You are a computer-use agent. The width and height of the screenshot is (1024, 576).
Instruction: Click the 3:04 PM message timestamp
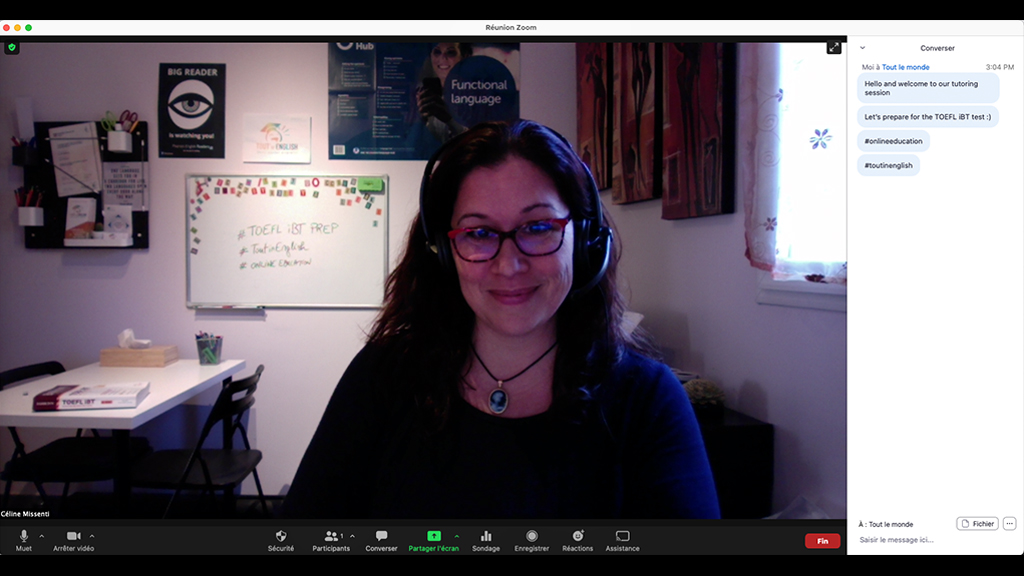[x=1000, y=67]
